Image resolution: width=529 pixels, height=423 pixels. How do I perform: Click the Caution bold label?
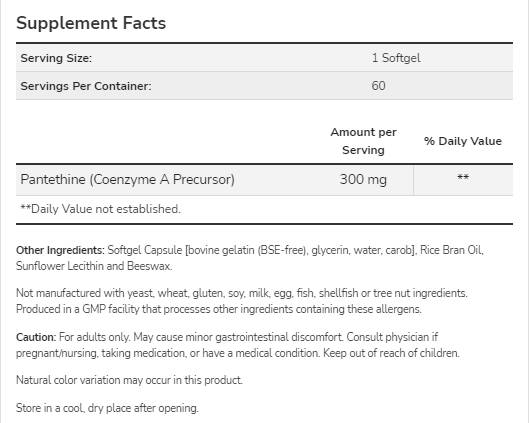[36, 337]
